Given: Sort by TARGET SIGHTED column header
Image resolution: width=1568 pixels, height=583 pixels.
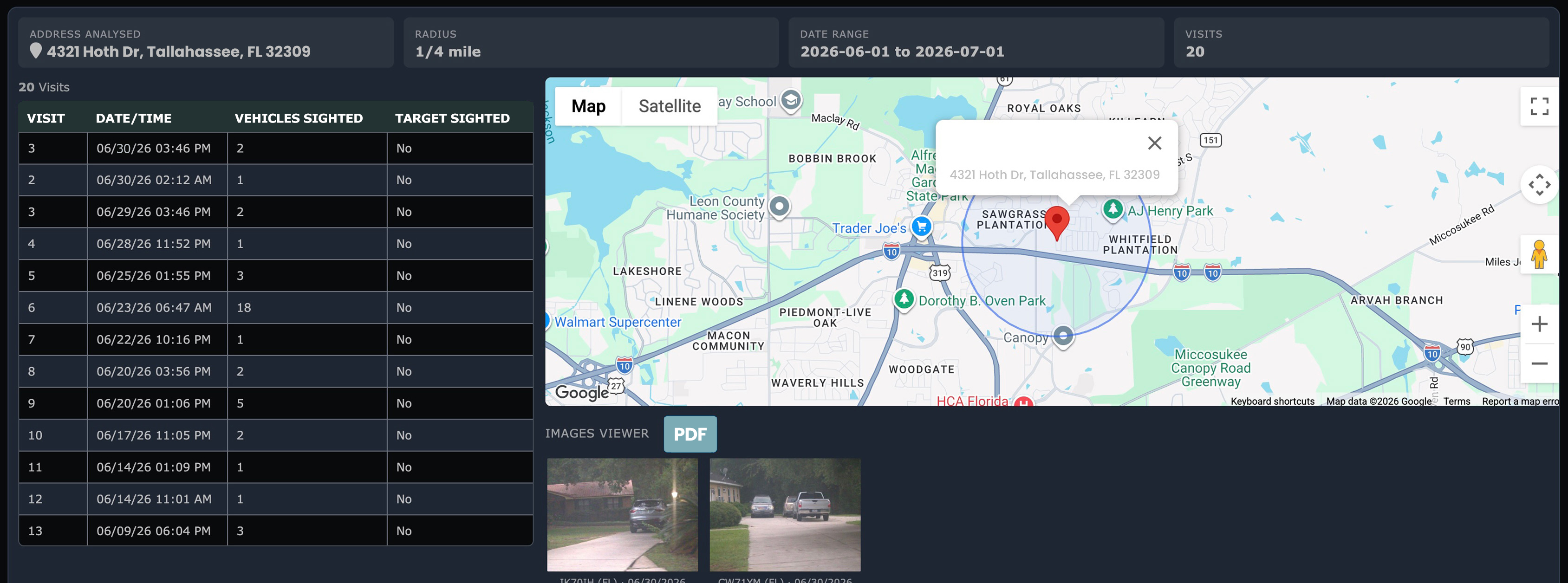Looking at the screenshot, I should click(452, 118).
